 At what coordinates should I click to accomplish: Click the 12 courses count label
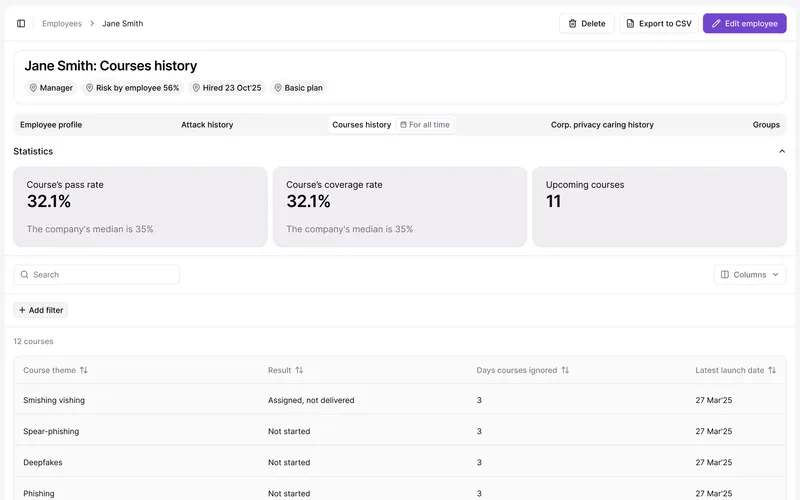33,341
